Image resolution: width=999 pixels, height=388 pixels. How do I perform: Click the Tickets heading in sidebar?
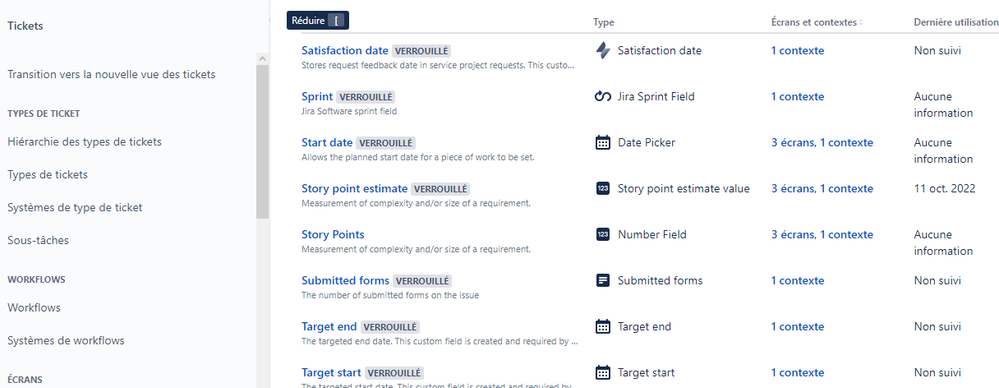click(x=25, y=26)
